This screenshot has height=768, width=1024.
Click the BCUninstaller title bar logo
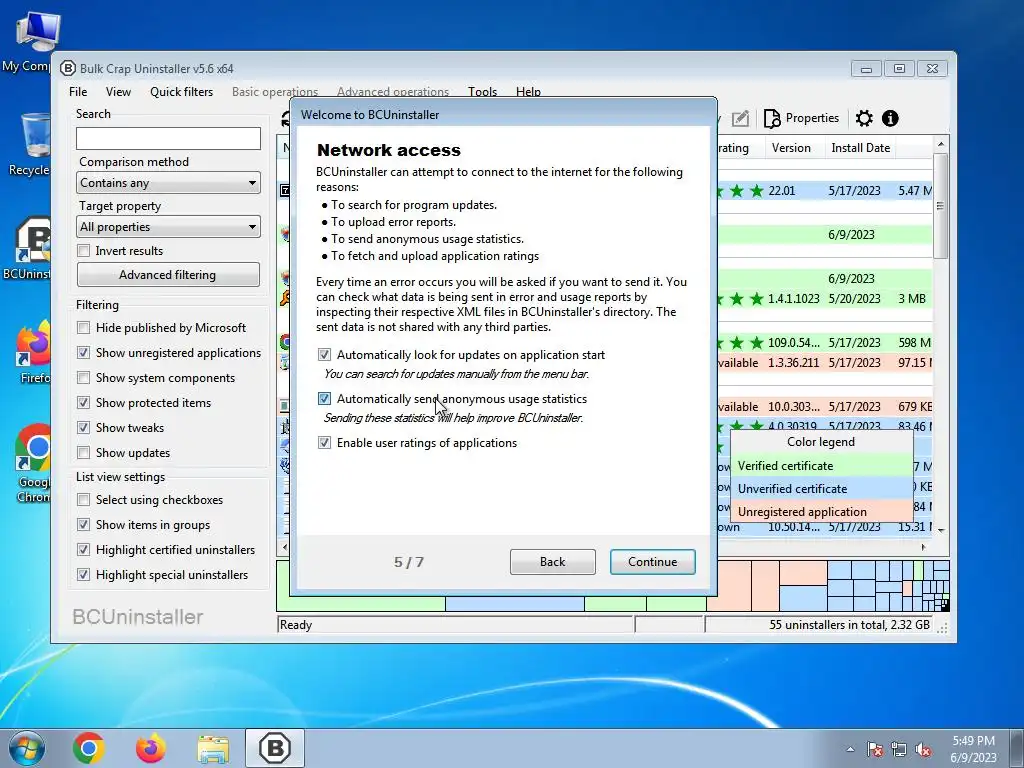tap(67, 69)
